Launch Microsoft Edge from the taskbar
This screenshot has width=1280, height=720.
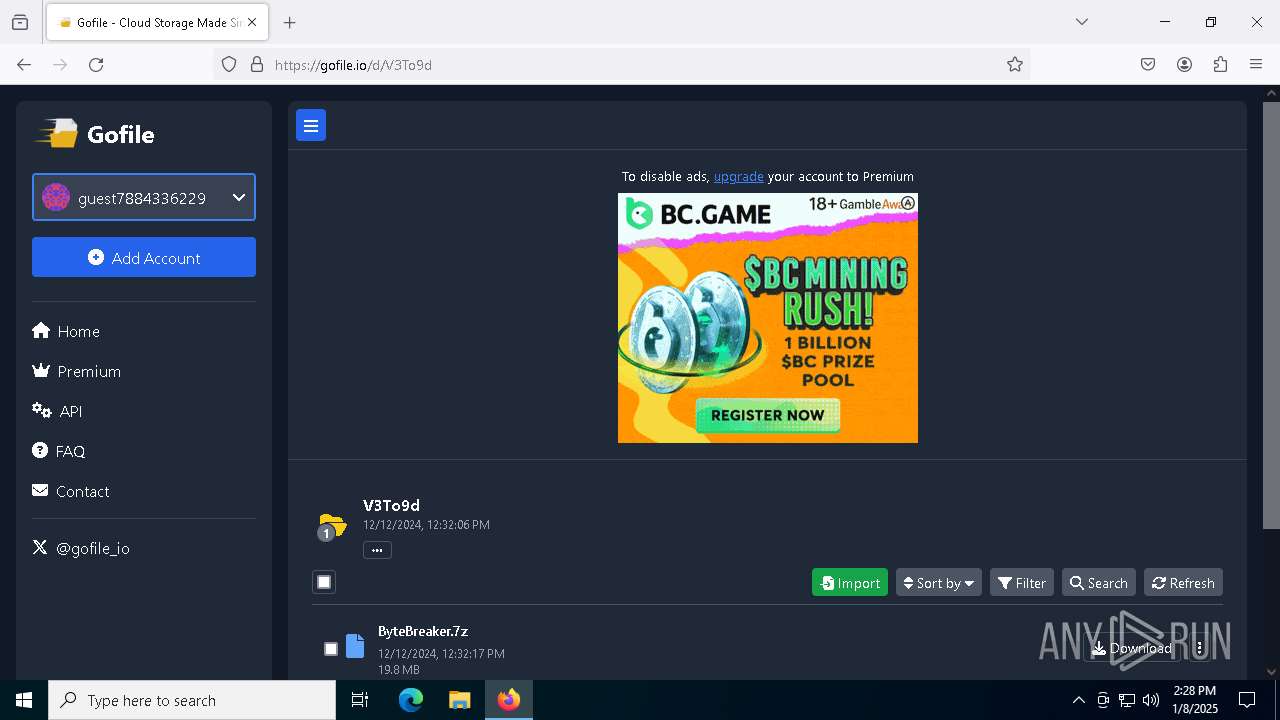(411, 700)
